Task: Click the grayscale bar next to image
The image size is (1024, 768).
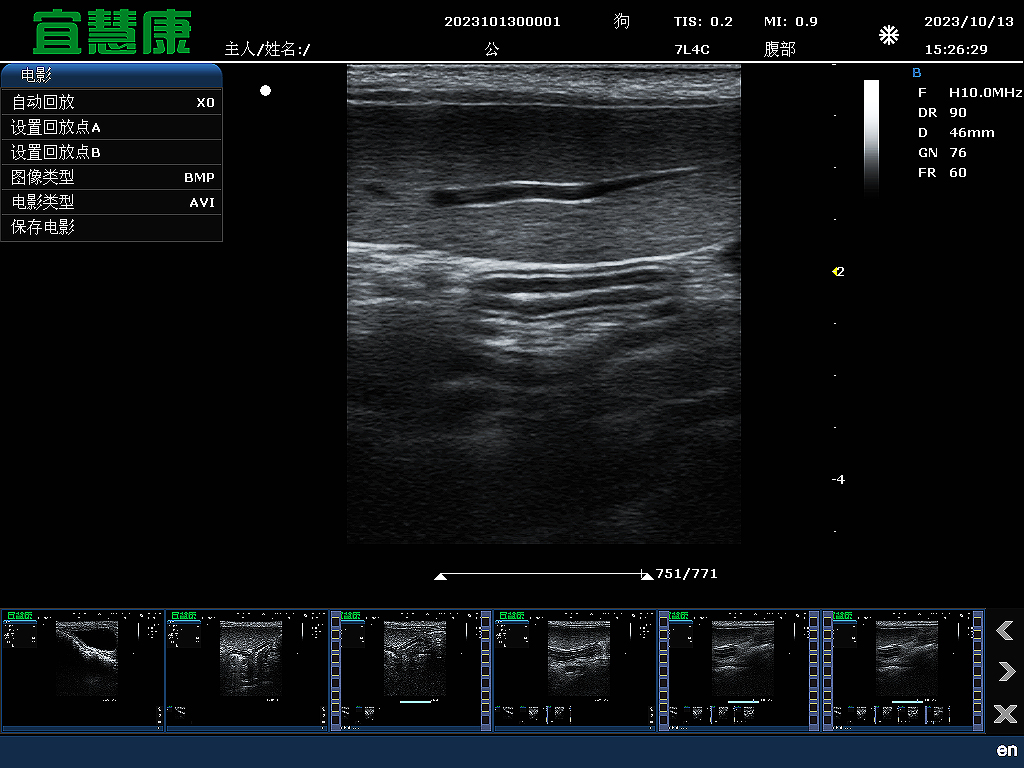Action: (x=871, y=135)
